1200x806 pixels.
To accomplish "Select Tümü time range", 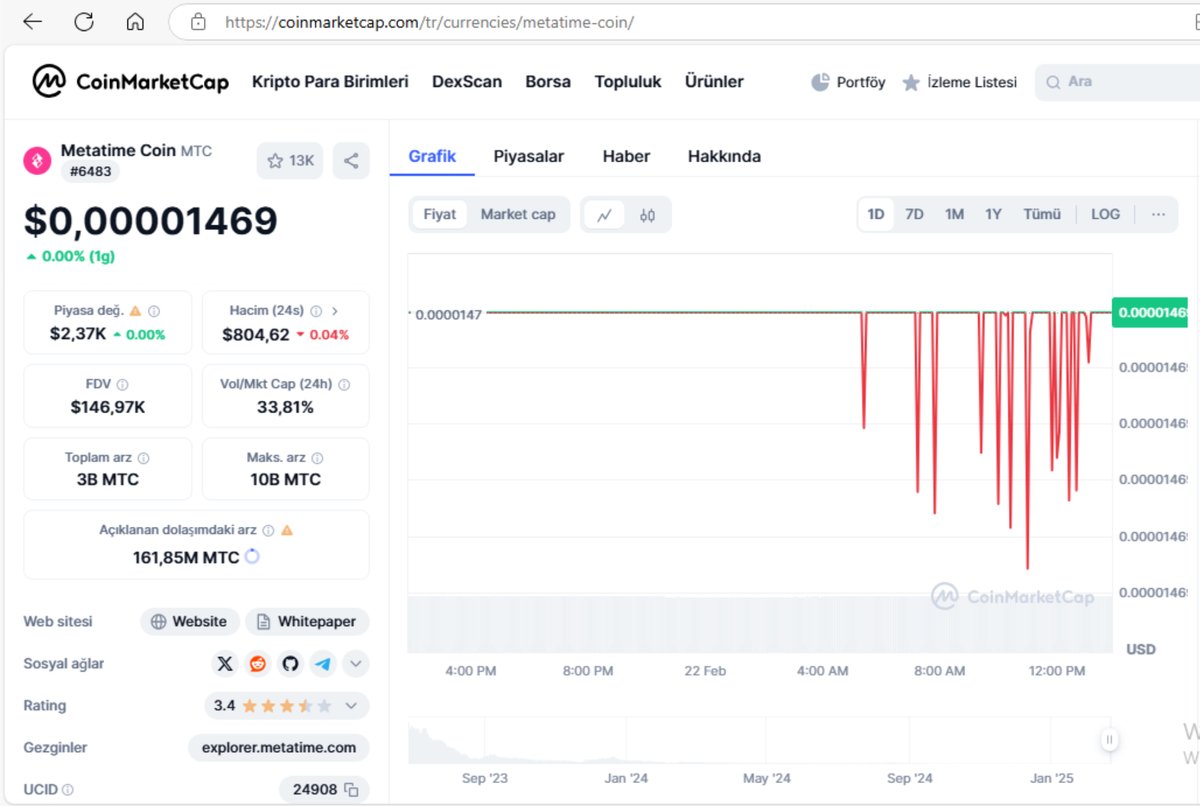I will click(1041, 214).
